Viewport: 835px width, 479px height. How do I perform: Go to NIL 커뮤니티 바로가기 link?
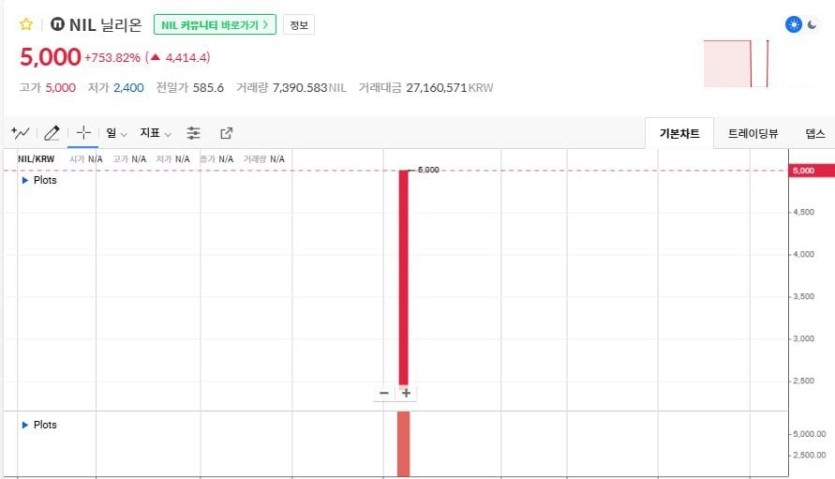coord(215,25)
